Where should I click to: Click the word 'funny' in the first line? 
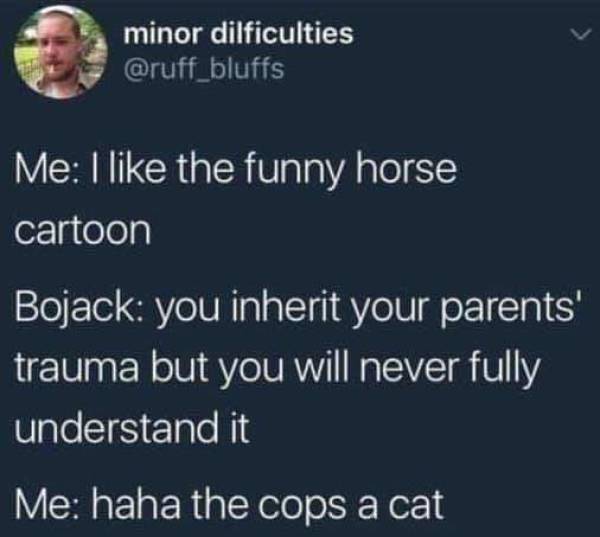pos(292,169)
